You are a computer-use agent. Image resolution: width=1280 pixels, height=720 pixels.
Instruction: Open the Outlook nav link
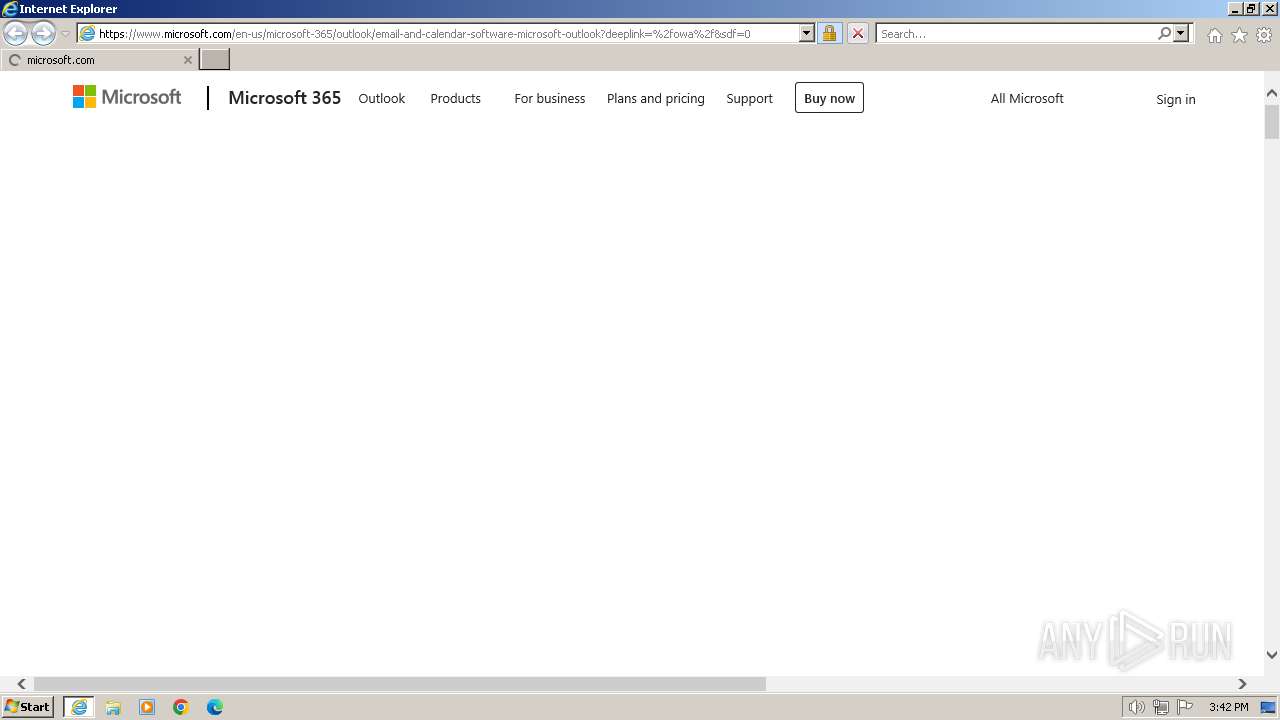tap(382, 98)
